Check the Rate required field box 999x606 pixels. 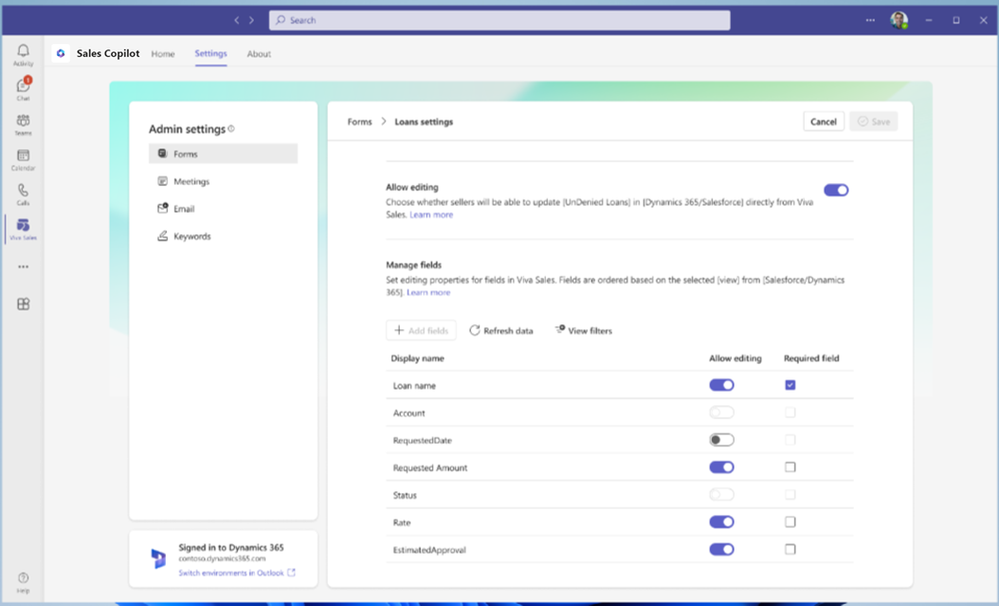(x=790, y=522)
